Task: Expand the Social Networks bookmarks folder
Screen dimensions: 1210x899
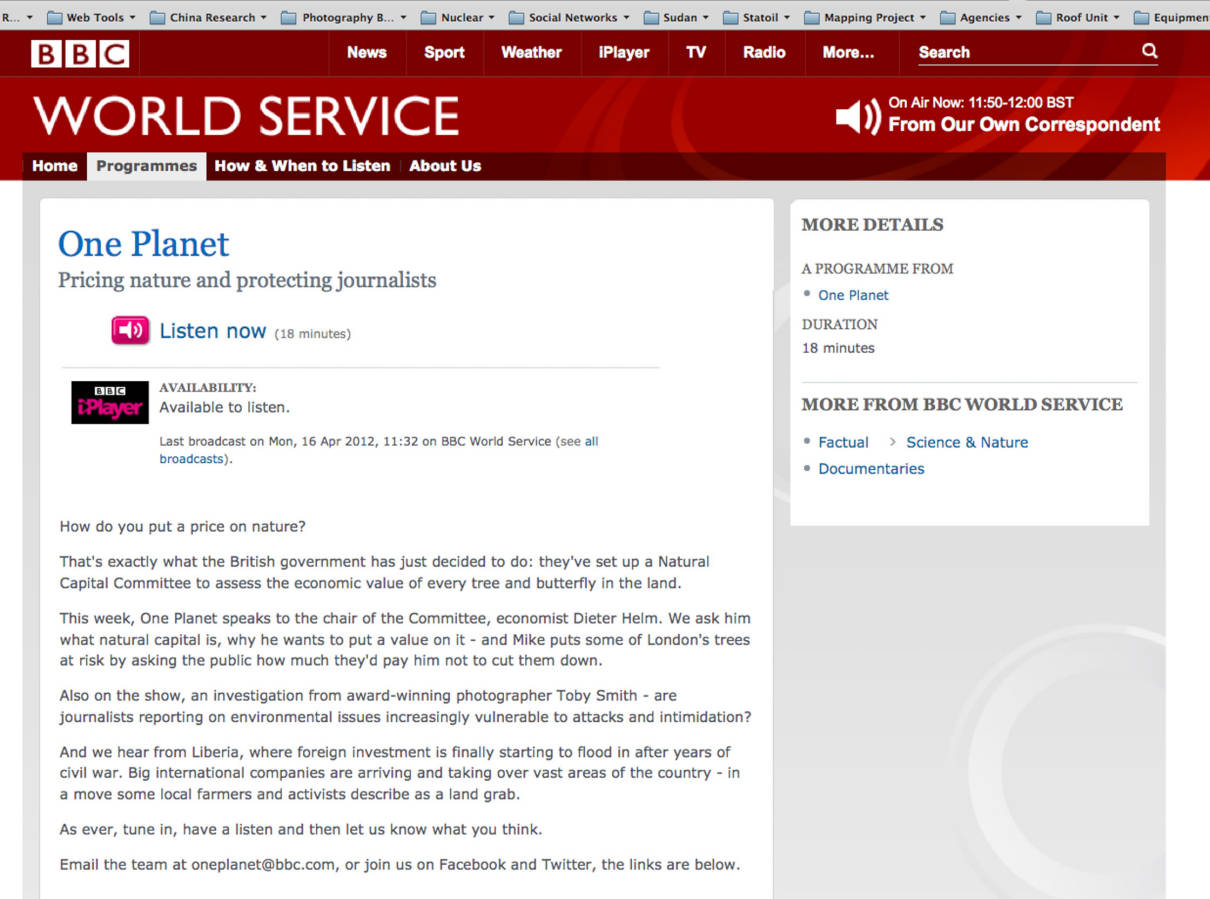Action: tap(569, 17)
